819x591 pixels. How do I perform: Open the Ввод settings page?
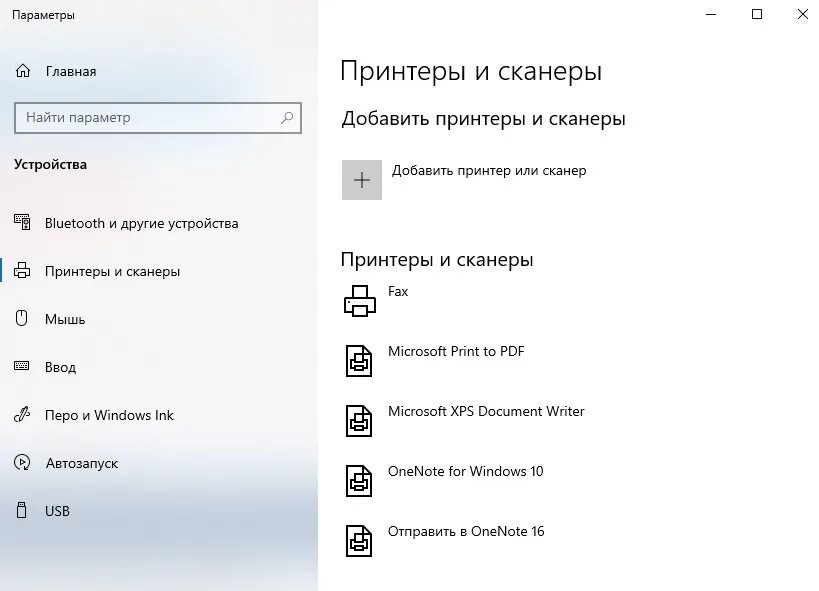[x=61, y=367]
